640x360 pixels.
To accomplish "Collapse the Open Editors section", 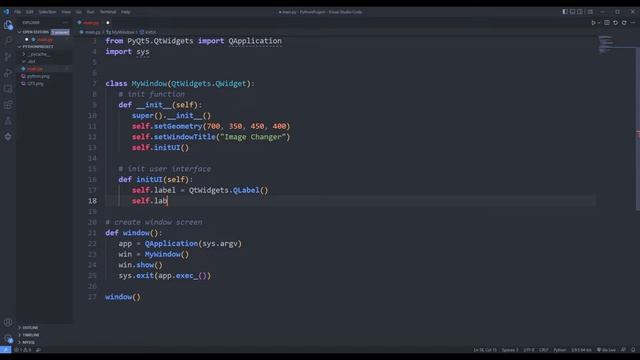I will coord(33,32).
